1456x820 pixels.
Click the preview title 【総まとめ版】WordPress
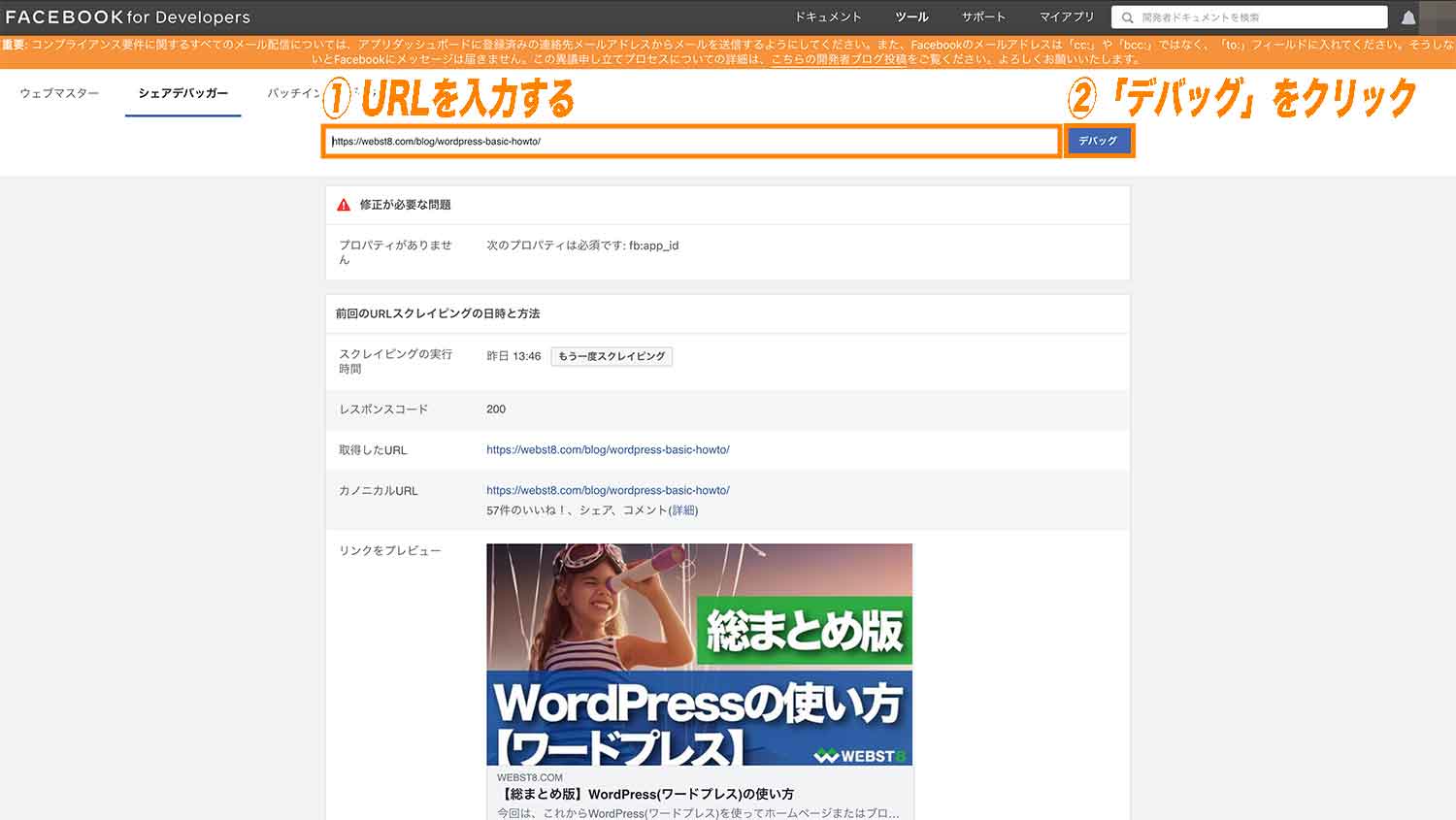[x=645, y=794]
